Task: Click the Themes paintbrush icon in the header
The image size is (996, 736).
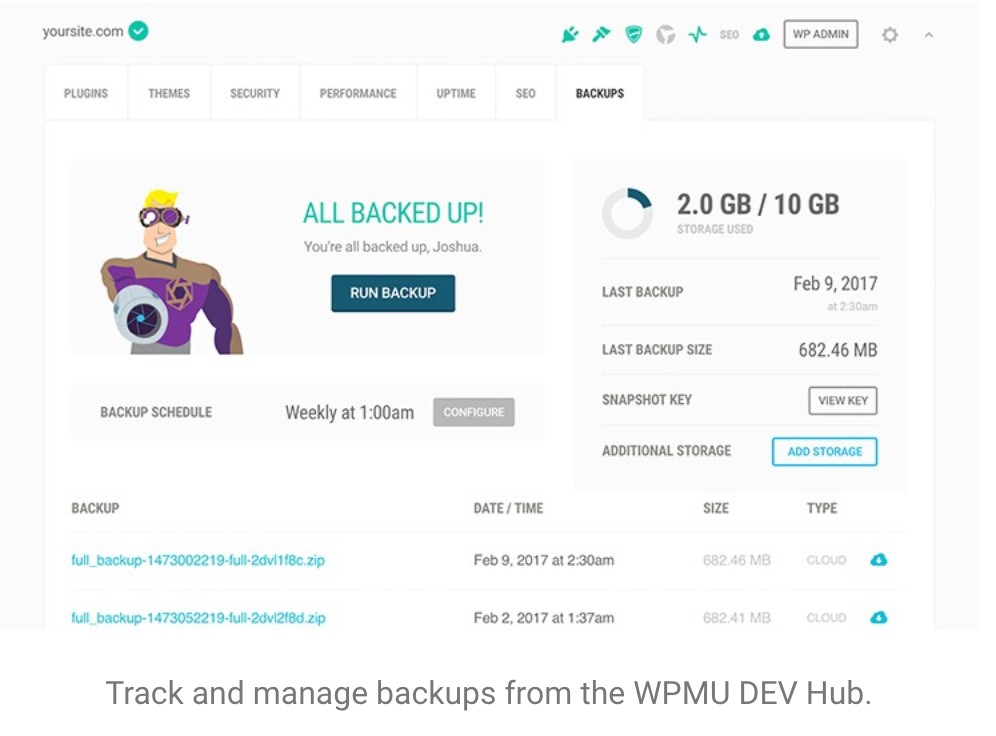Action: pos(601,34)
